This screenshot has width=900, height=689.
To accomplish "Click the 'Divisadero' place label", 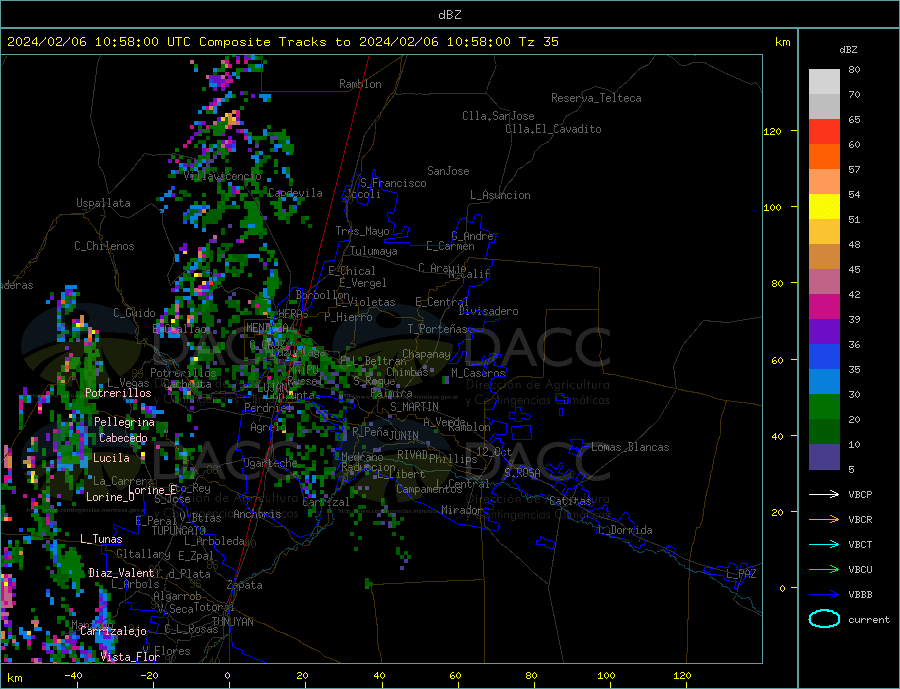I will tap(488, 311).
